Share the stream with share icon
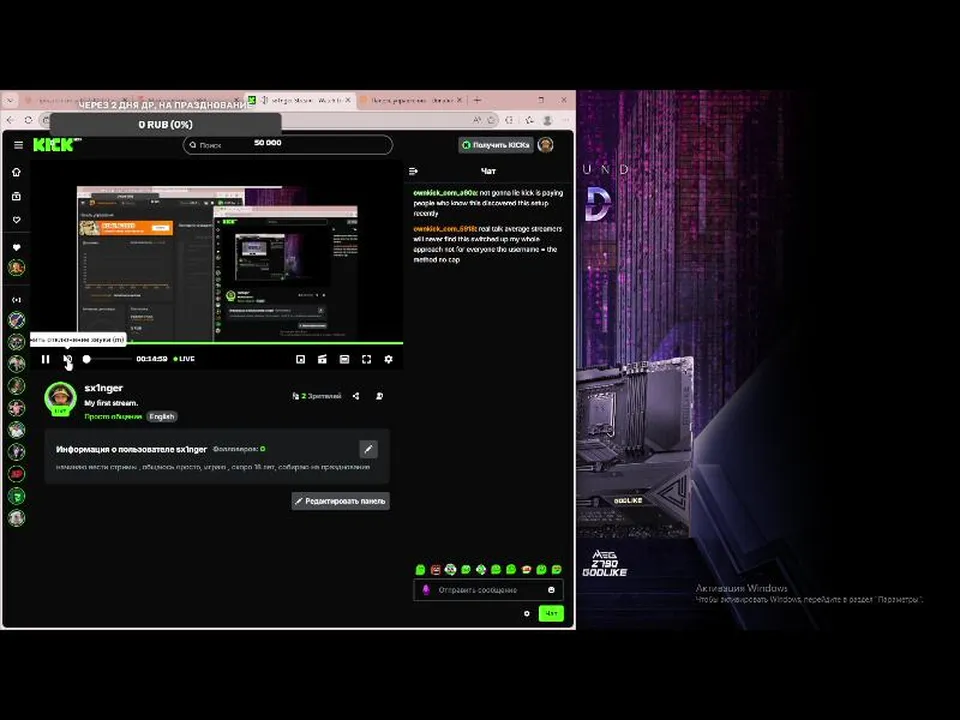The width and height of the screenshot is (960, 720). coord(356,396)
